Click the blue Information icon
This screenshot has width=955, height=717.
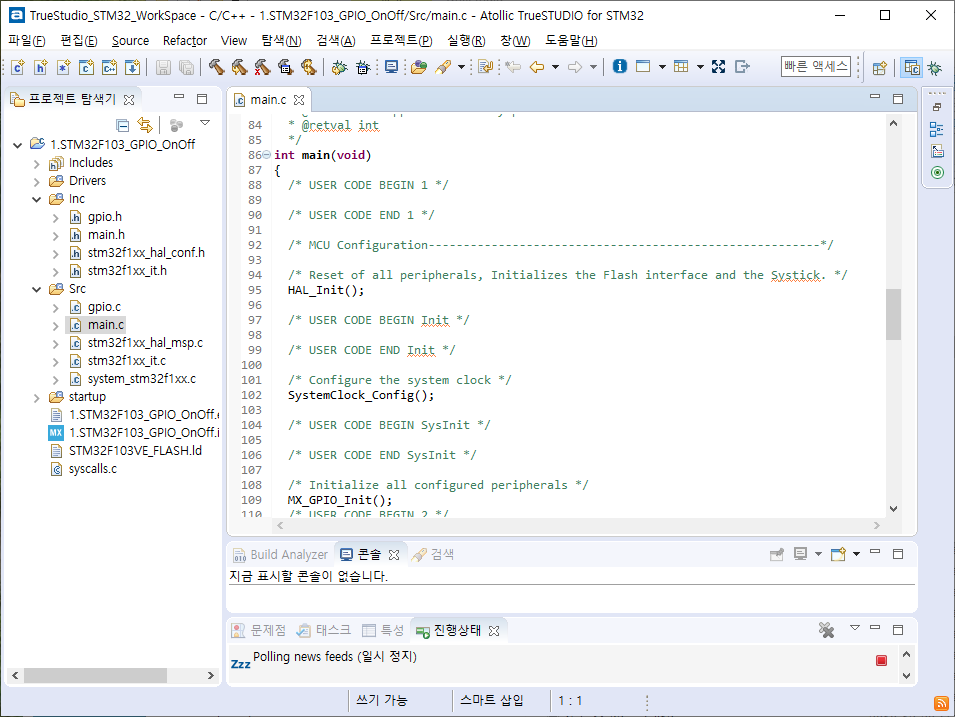click(620, 66)
